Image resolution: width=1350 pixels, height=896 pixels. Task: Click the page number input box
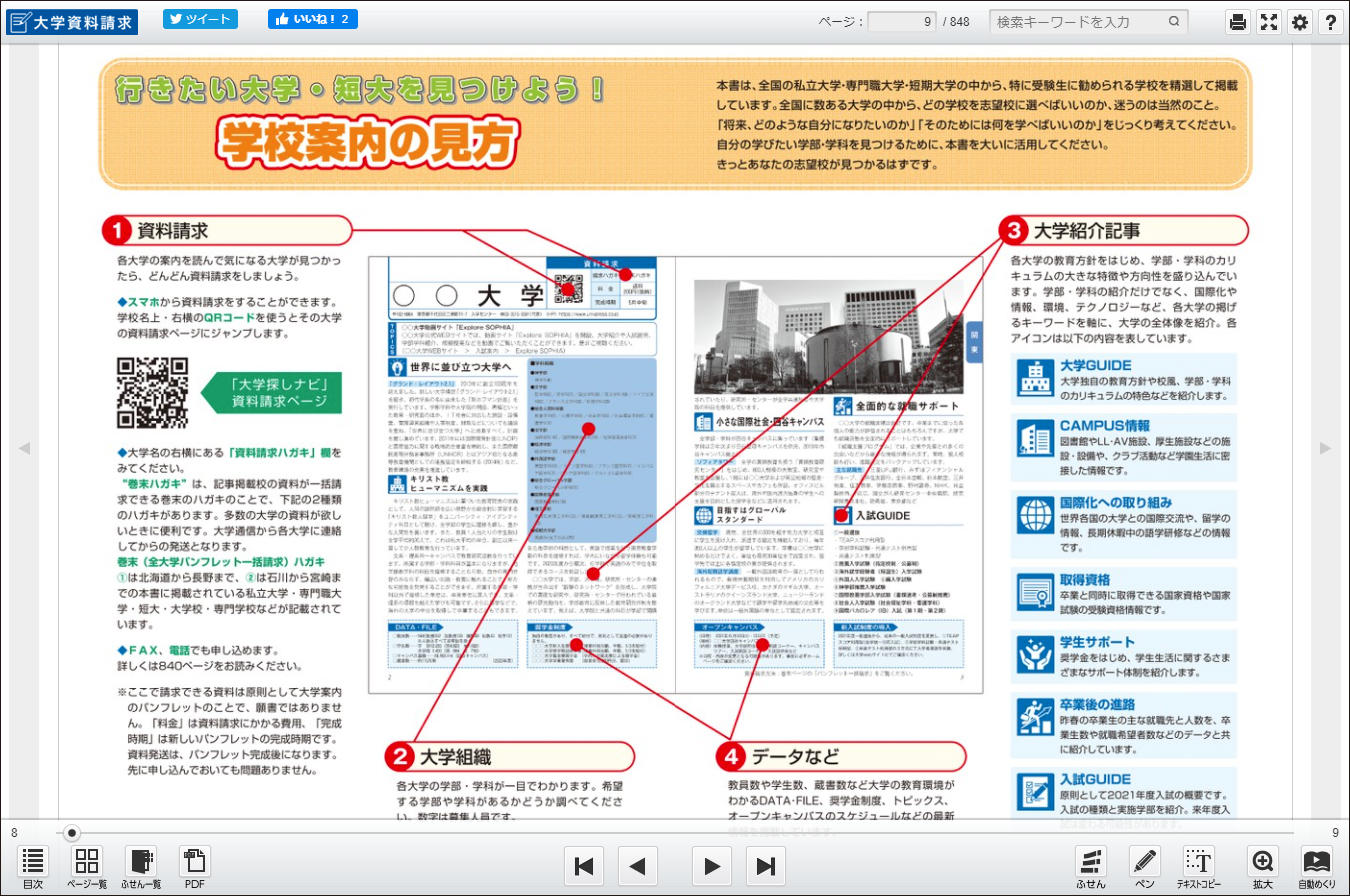902,21
